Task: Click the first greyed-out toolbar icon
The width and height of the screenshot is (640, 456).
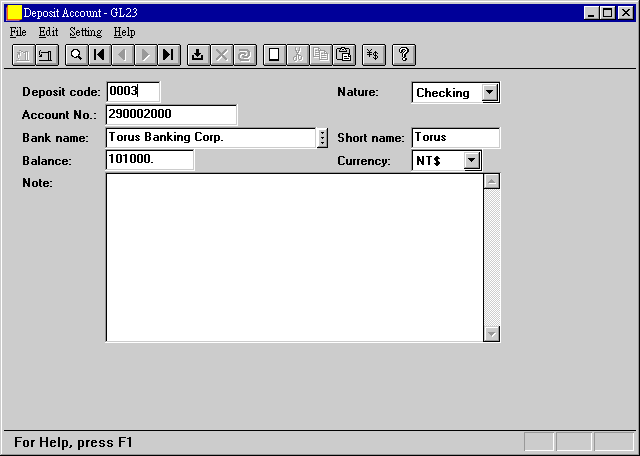Action: pyautogui.click(x=23, y=55)
